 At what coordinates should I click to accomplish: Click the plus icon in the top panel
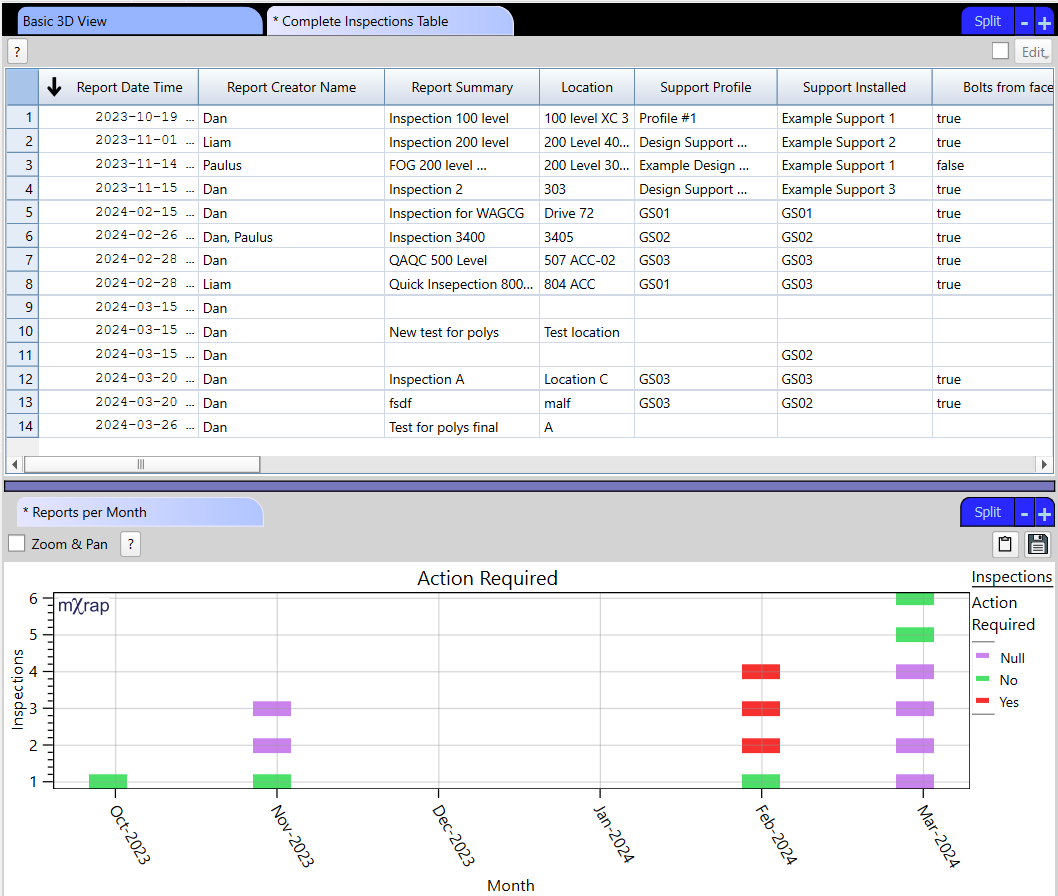1044,22
